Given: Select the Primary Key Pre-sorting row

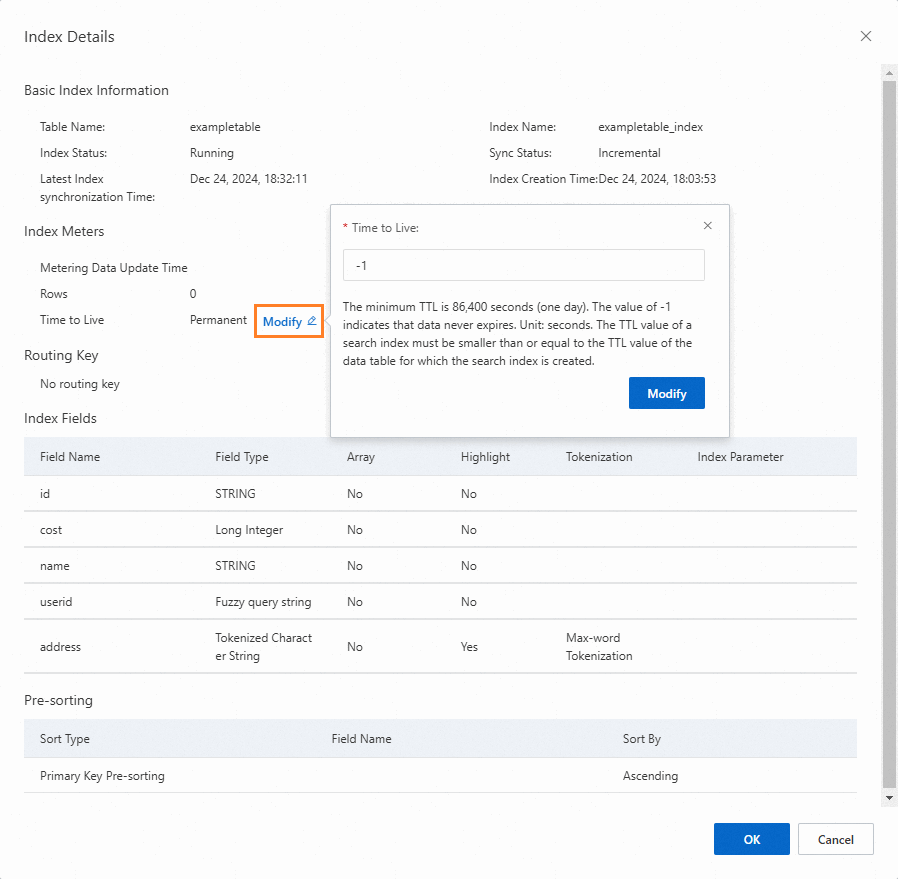Looking at the screenshot, I should [102, 776].
